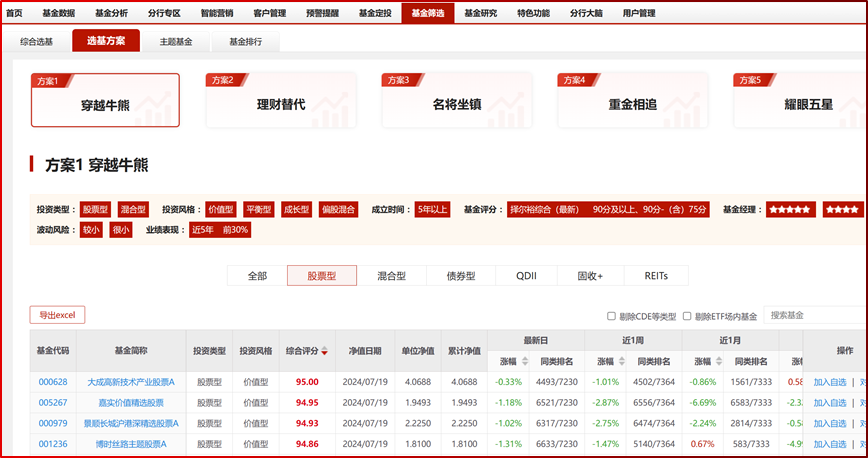Toggle the 很小 volatility risk tag

point(121,230)
